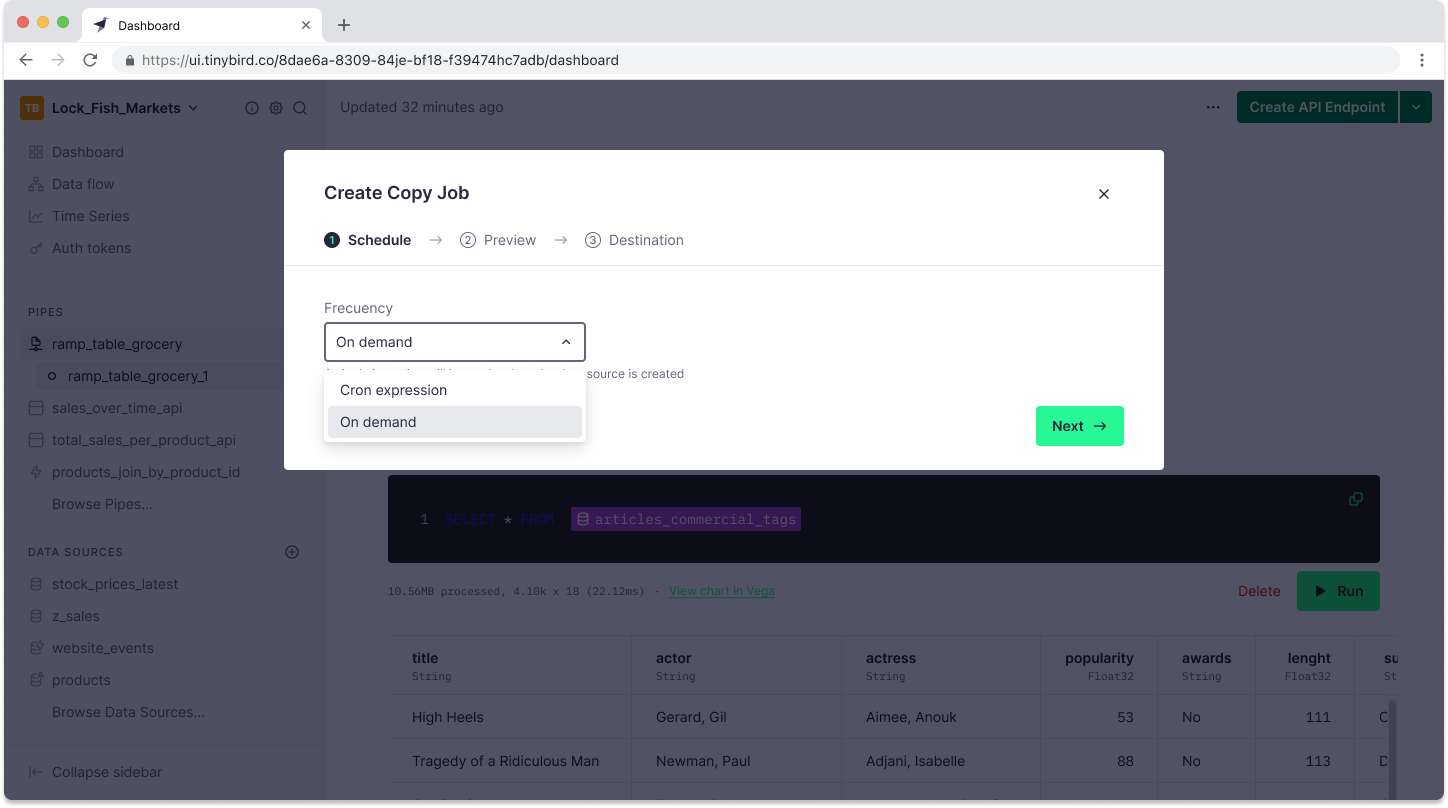Open a new browser tab
The image size is (1448, 808).
[344, 25]
